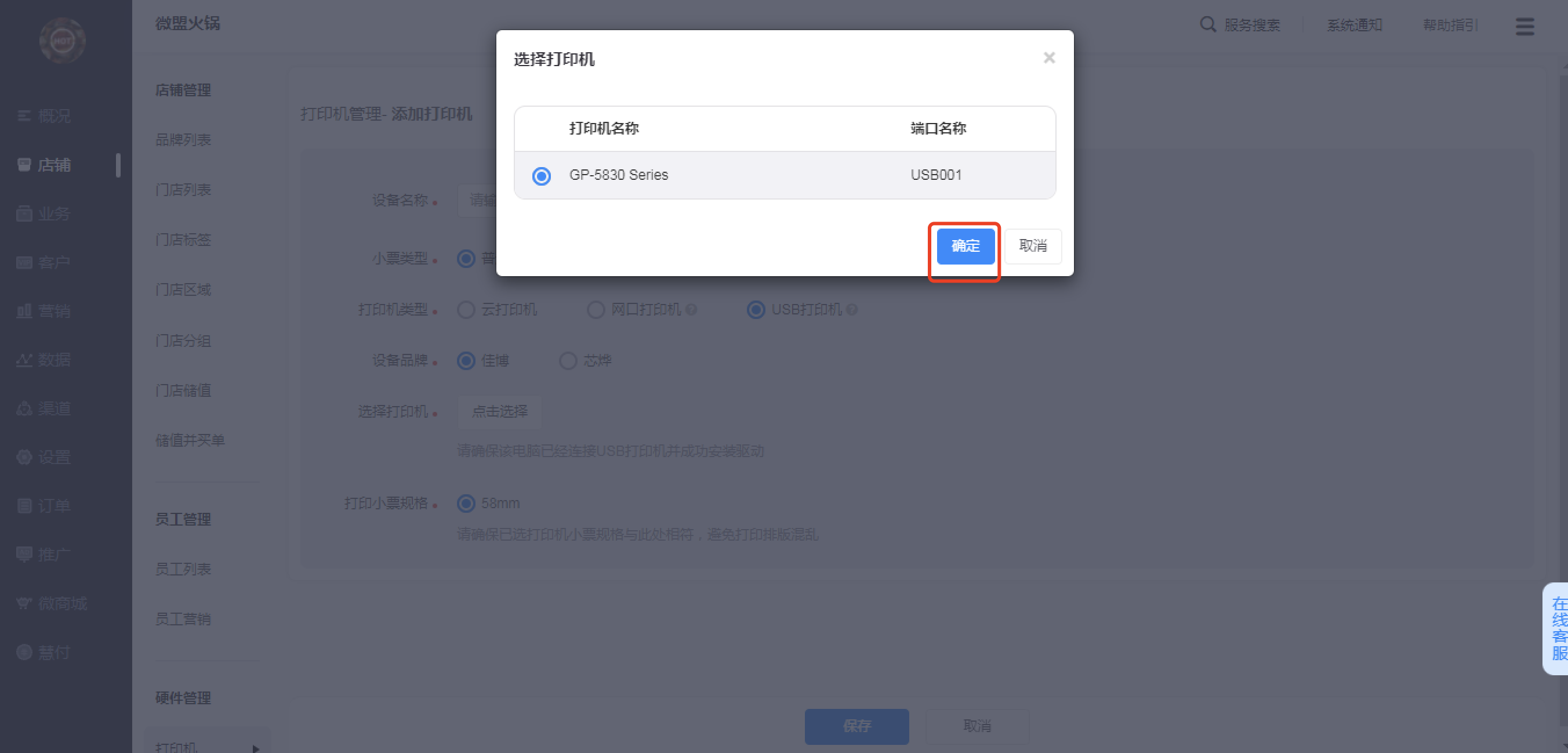The image size is (1568, 753).
Task: Open 门店储值 menu item
Action: [183, 390]
